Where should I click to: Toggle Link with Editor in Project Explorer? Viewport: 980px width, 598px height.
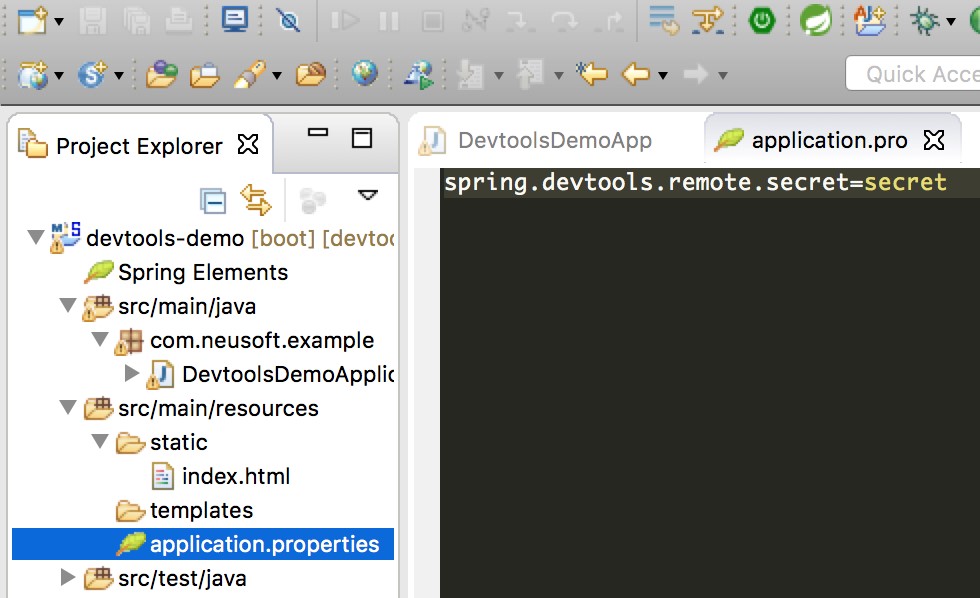256,200
